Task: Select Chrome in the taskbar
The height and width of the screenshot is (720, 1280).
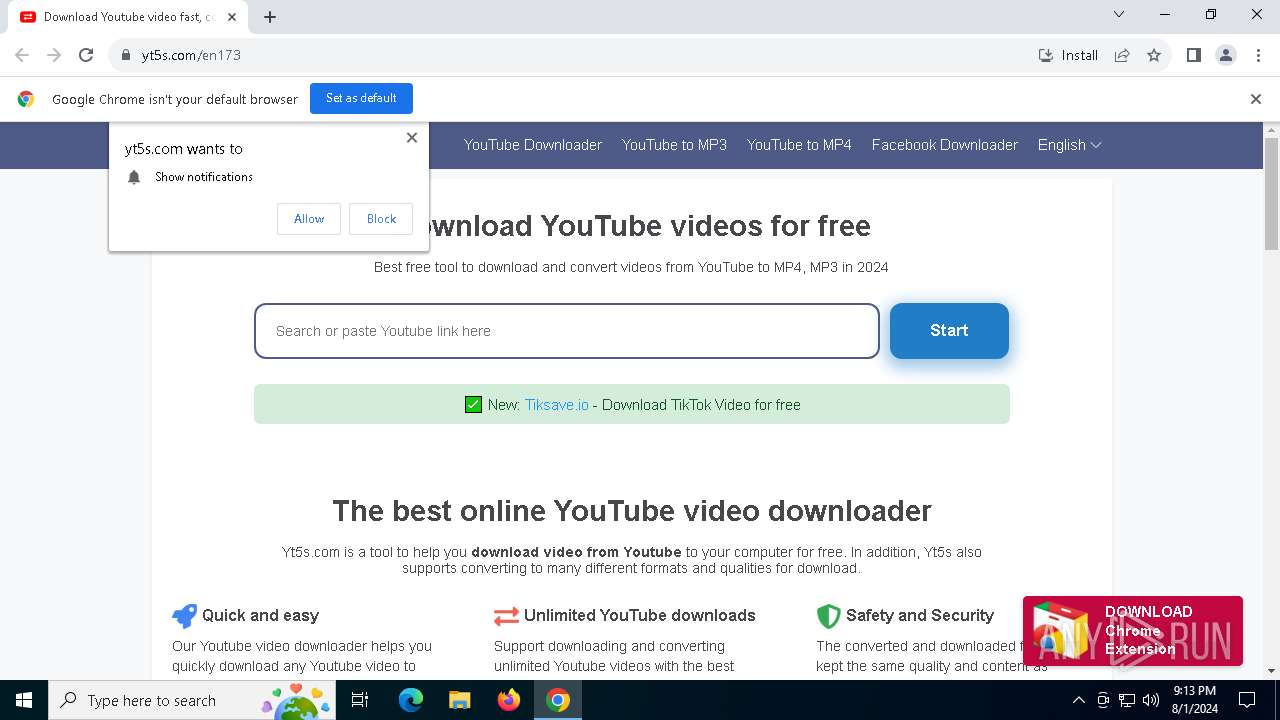Action: (x=558, y=700)
